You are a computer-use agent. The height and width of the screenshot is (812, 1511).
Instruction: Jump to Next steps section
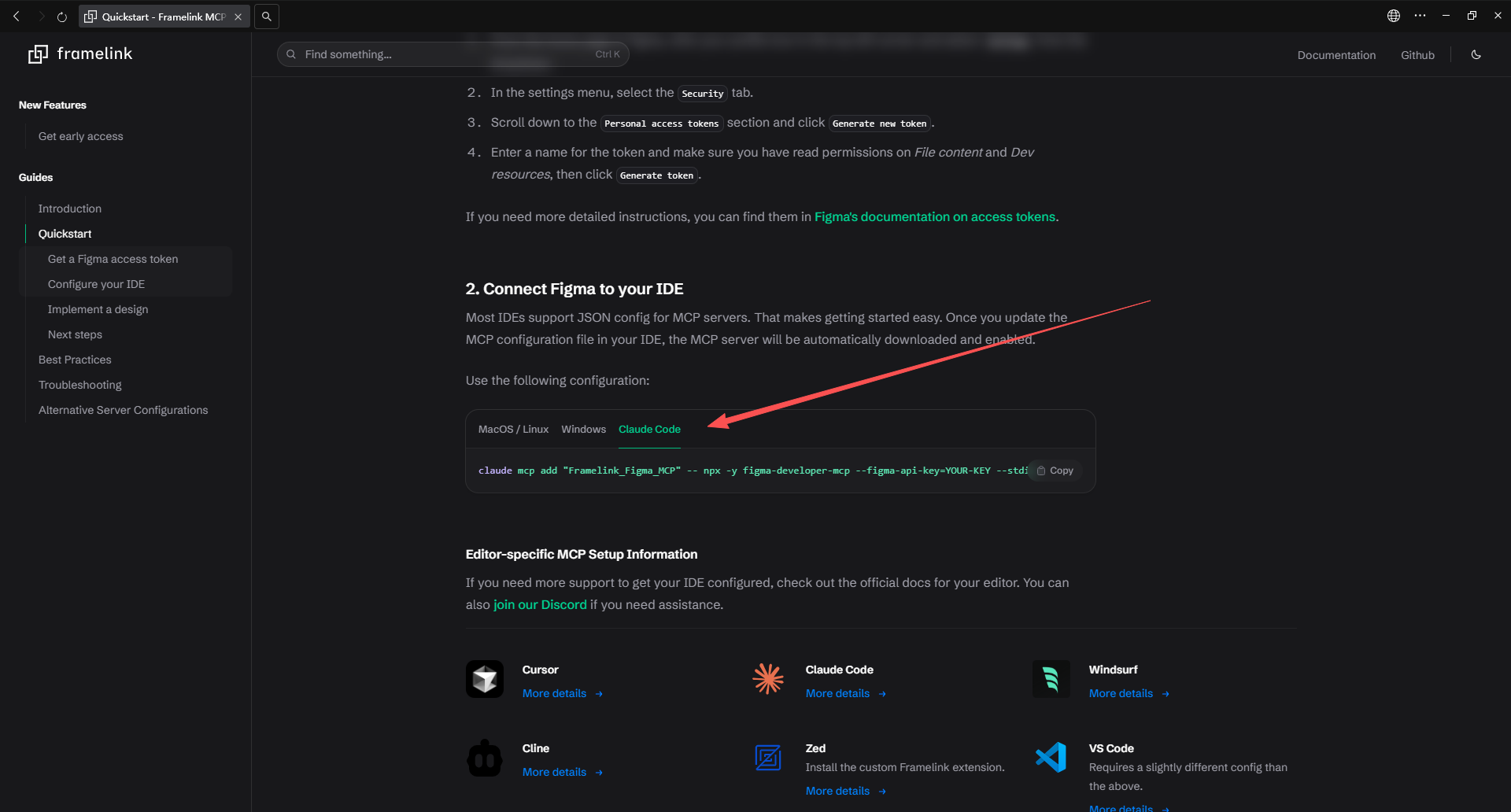tap(76, 334)
